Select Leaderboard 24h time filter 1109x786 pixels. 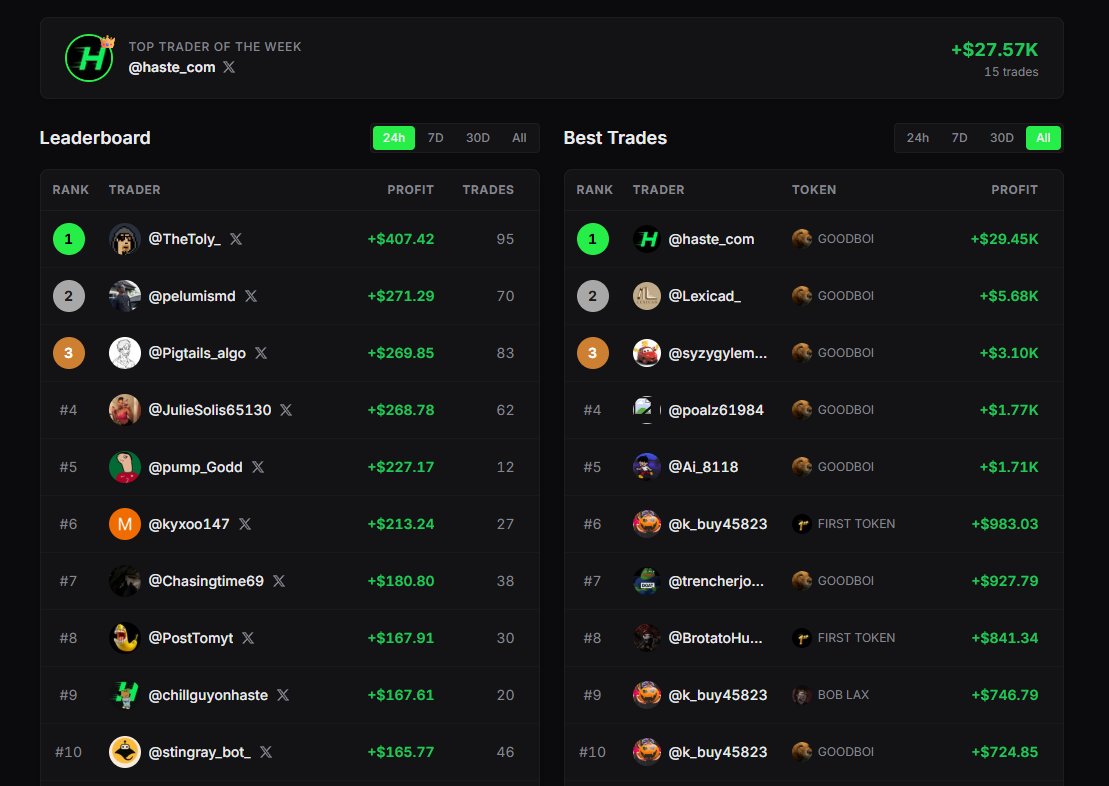pyautogui.click(x=394, y=138)
